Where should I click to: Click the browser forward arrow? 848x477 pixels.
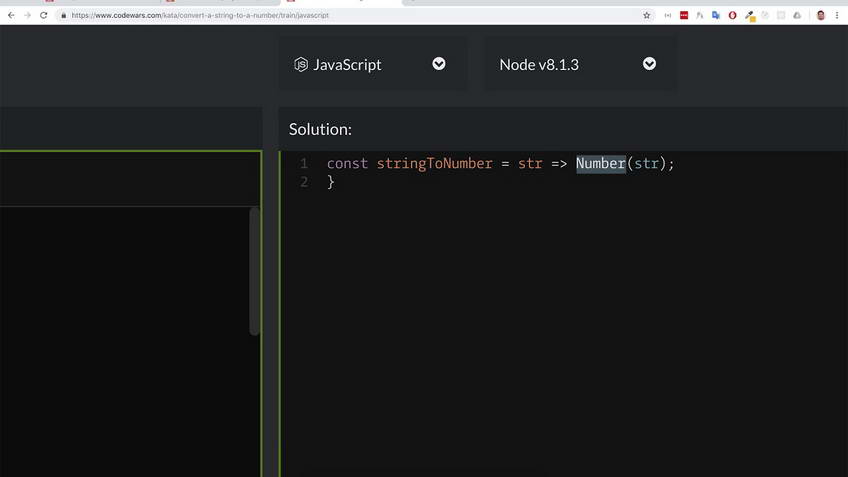click(x=27, y=15)
